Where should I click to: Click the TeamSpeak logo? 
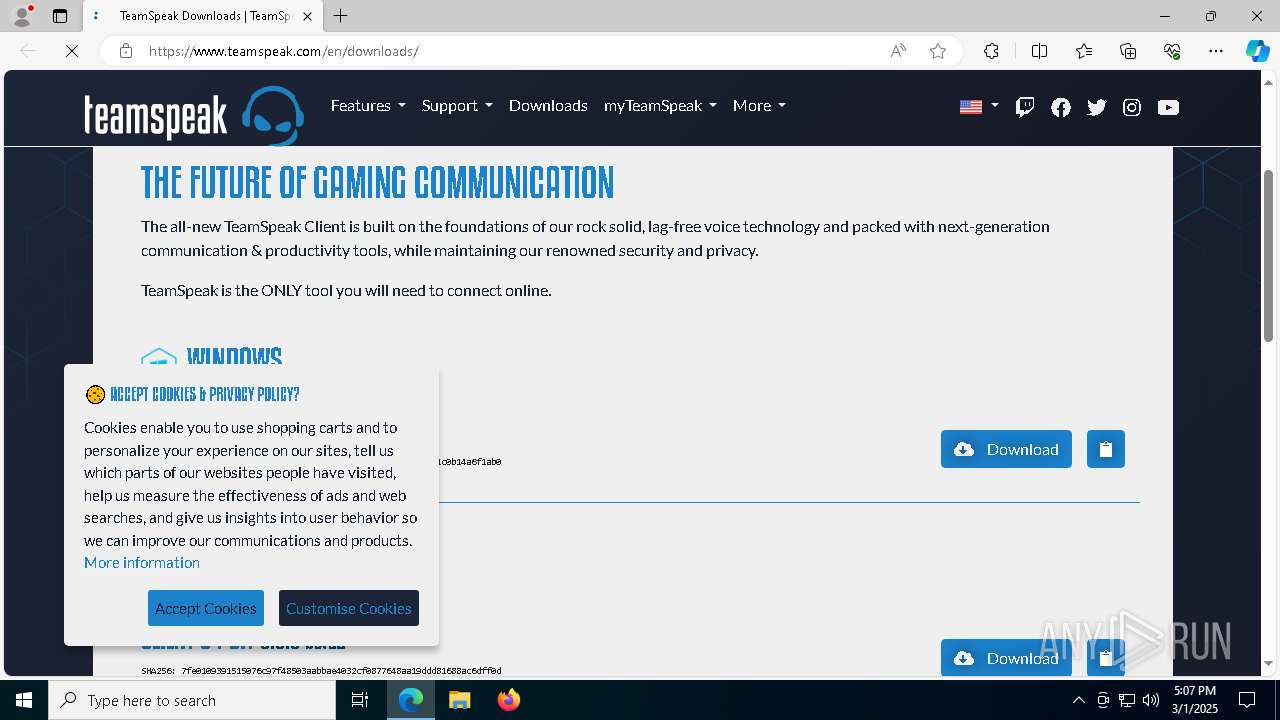coord(194,115)
